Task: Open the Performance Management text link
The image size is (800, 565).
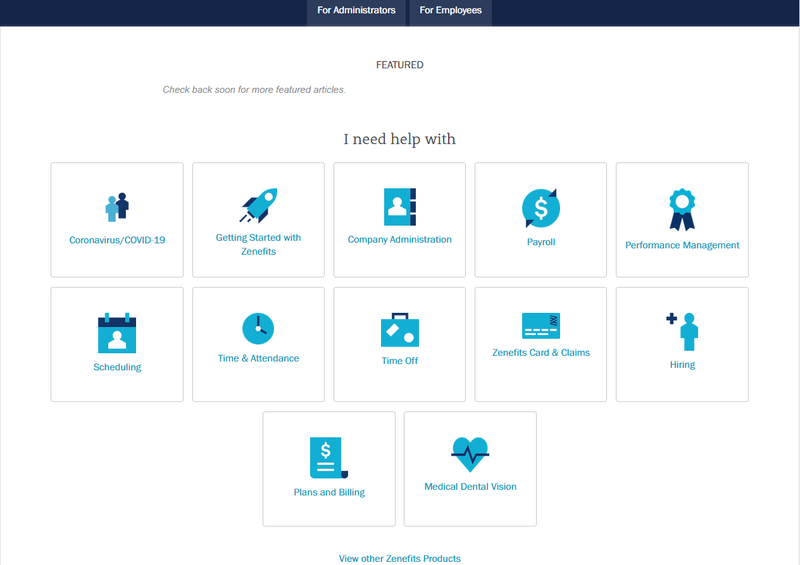Action: pos(682,245)
